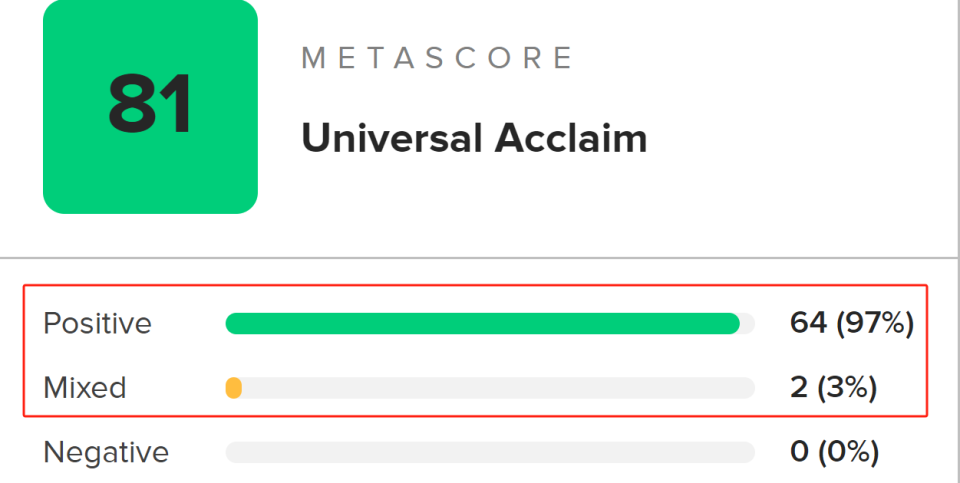Click the horizontal divider below the Metascore header

tap(480, 258)
